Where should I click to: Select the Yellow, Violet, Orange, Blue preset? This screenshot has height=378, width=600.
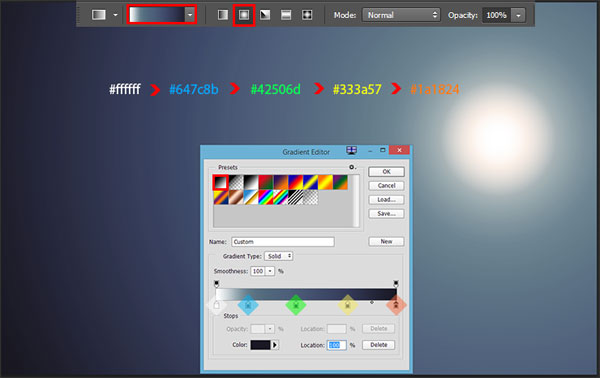click(221, 197)
